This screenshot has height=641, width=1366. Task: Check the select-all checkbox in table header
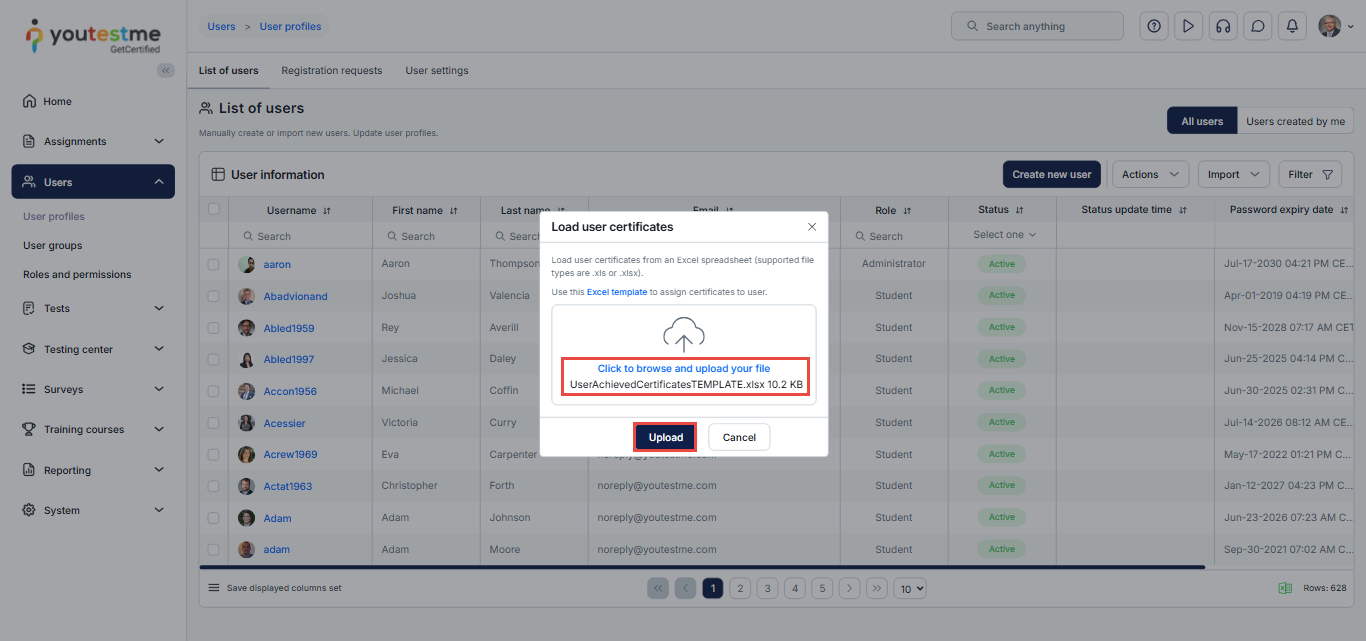(213, 209)
